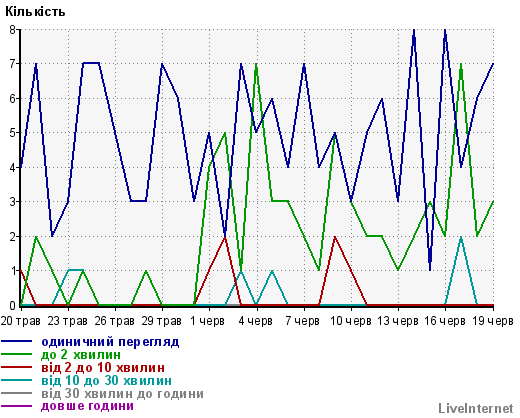Open the LiveInternet watermark link

(475, 409)
